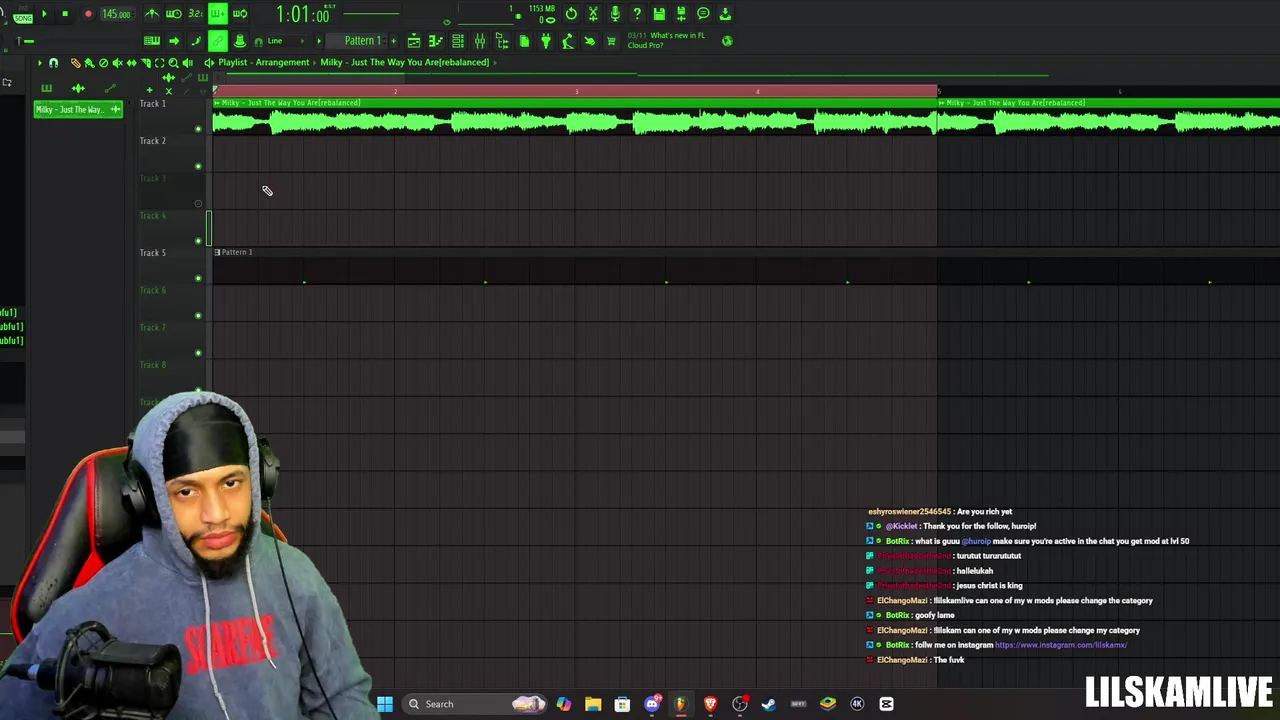Click the microphone one-click recording icon

coord(615,14)
